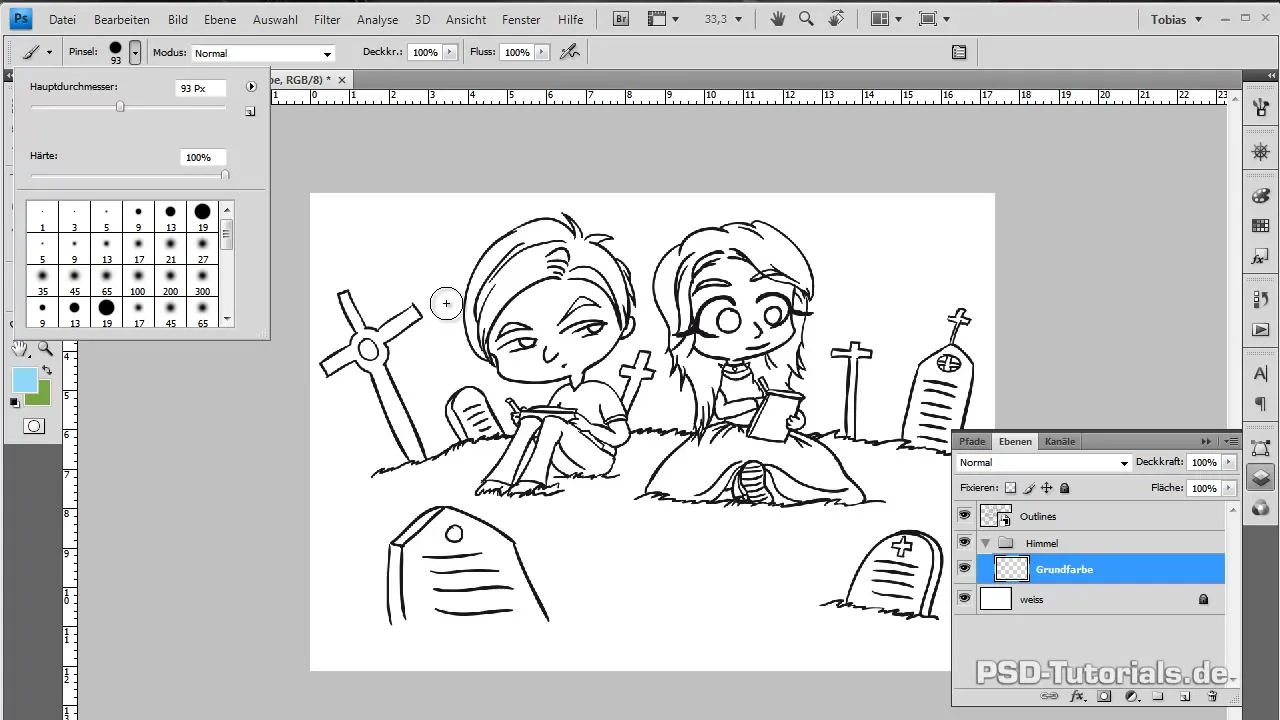1280x720 pixels.
Task: Open the Layers panel dock icon
Action: tap(1260, 477)
